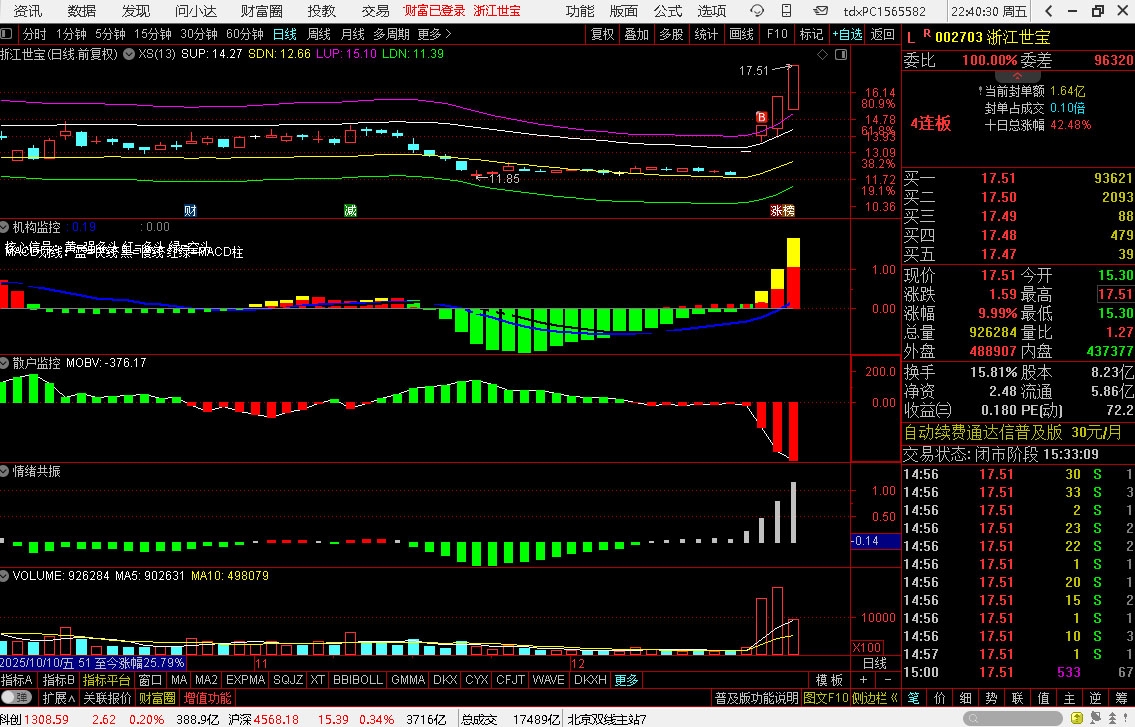Click the 模板 button
This screenshot has width=1135, height=727.
830,680
